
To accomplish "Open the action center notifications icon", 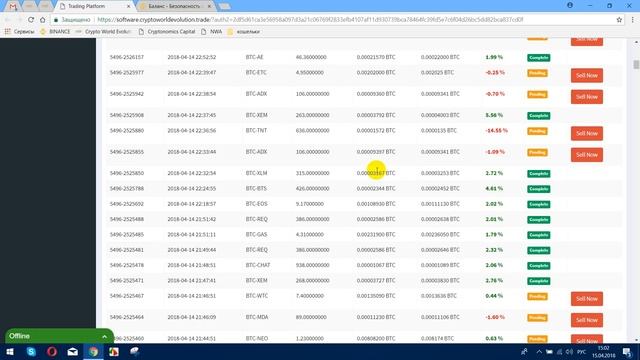I will [x=627, y=352].
